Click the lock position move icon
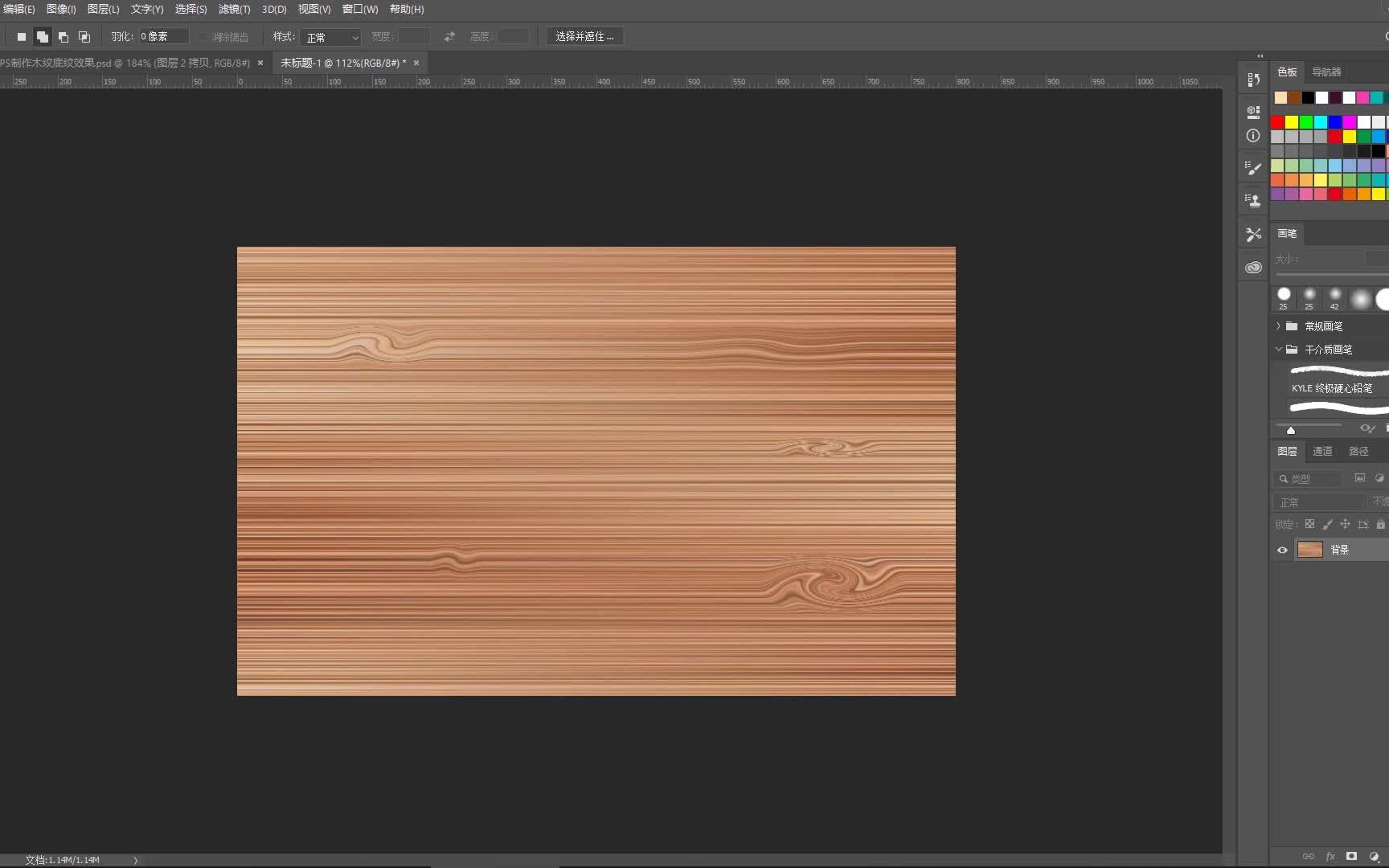 click(1345, 524)
